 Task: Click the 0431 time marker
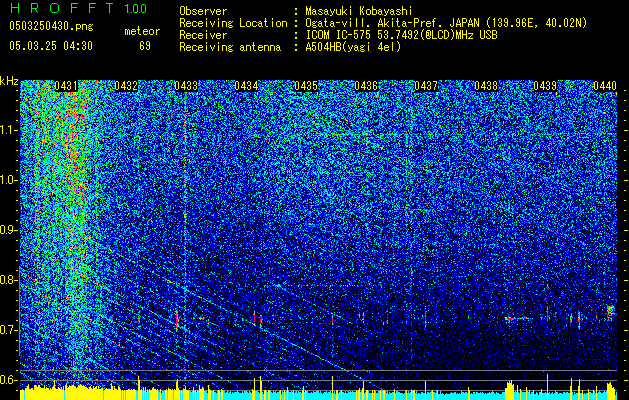click(66, 86)
